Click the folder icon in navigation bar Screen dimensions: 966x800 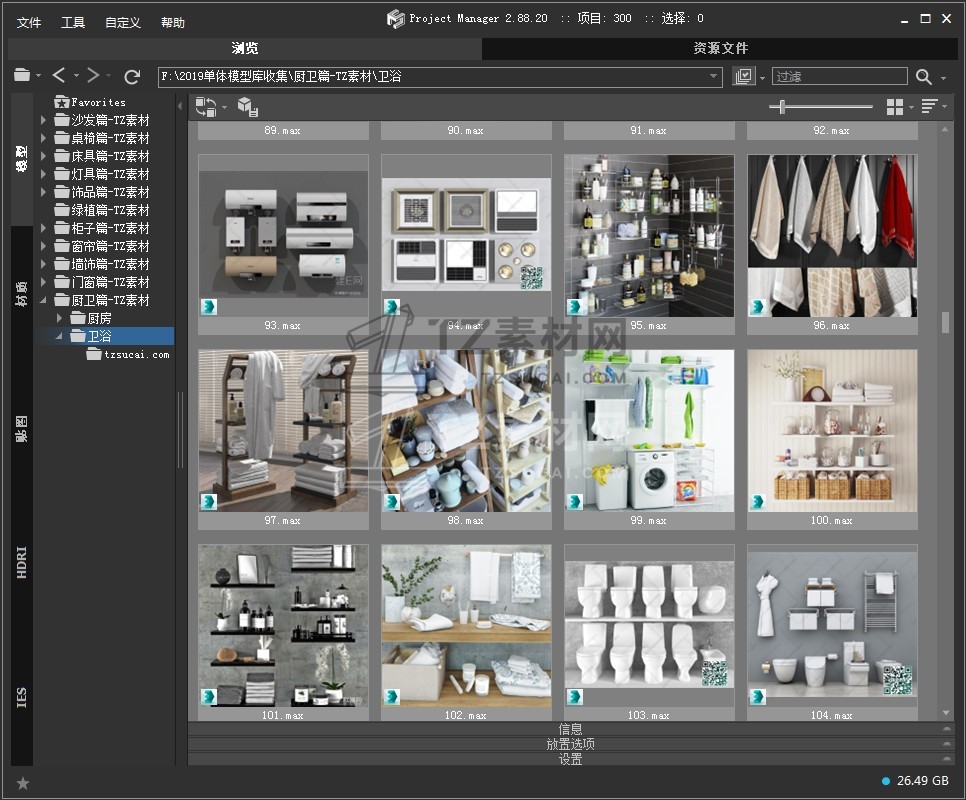tap(21, 76)
